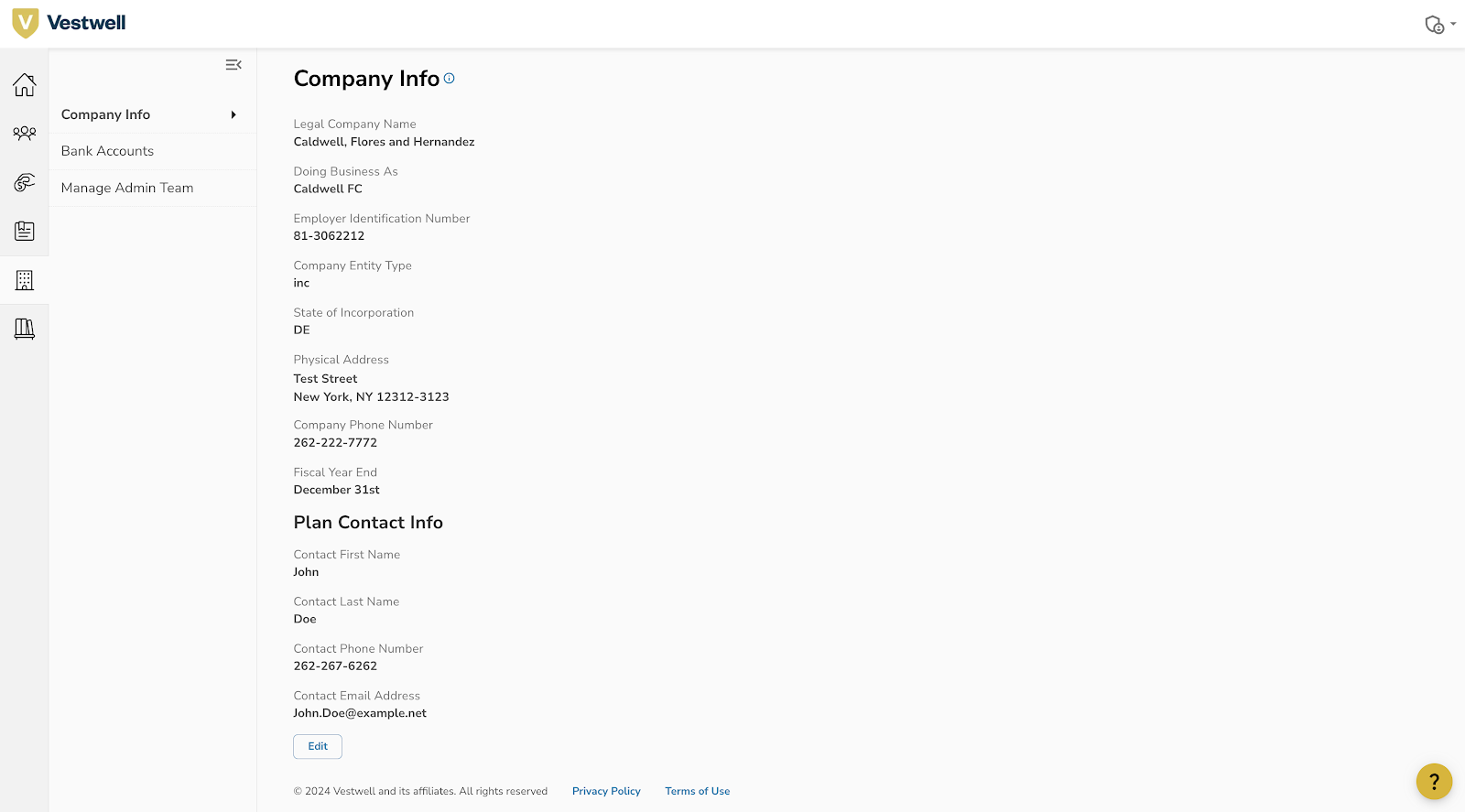This screenshot has width=1465, height=812.
Task: Go to the Home dashboard icon
Action: 25,85
